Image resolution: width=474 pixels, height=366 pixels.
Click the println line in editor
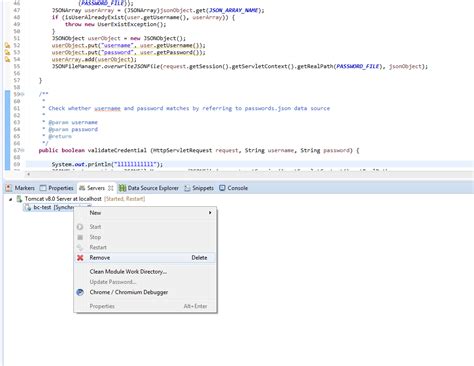click(x=107, y=164)
